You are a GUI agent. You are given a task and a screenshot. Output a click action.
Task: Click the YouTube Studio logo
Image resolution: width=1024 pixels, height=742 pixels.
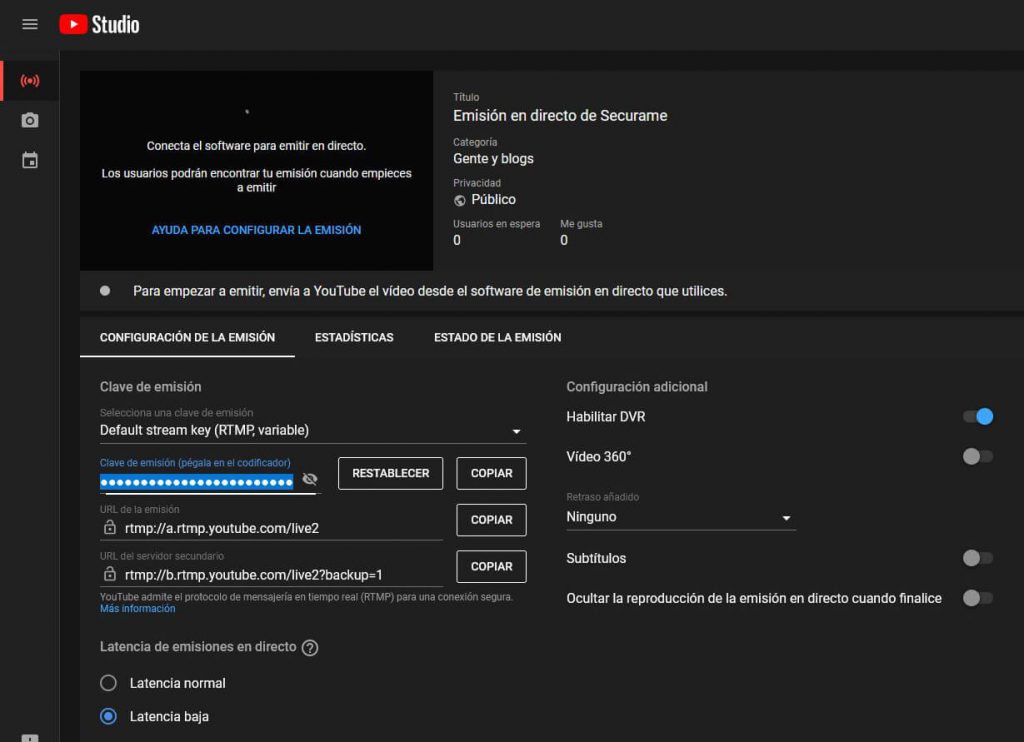(x=99, y=24)
